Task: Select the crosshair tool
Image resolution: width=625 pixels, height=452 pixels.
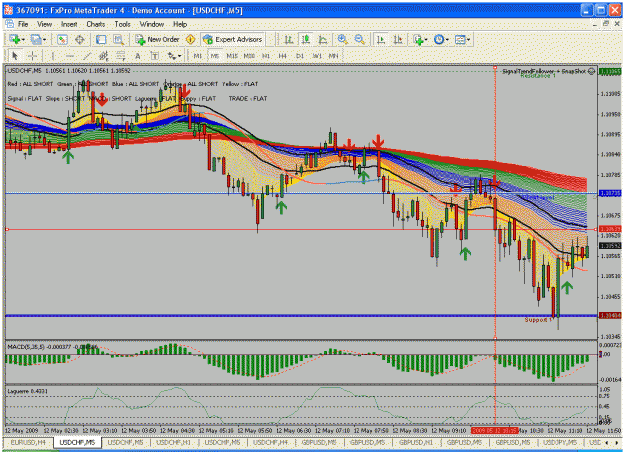Action: [32, 56]
